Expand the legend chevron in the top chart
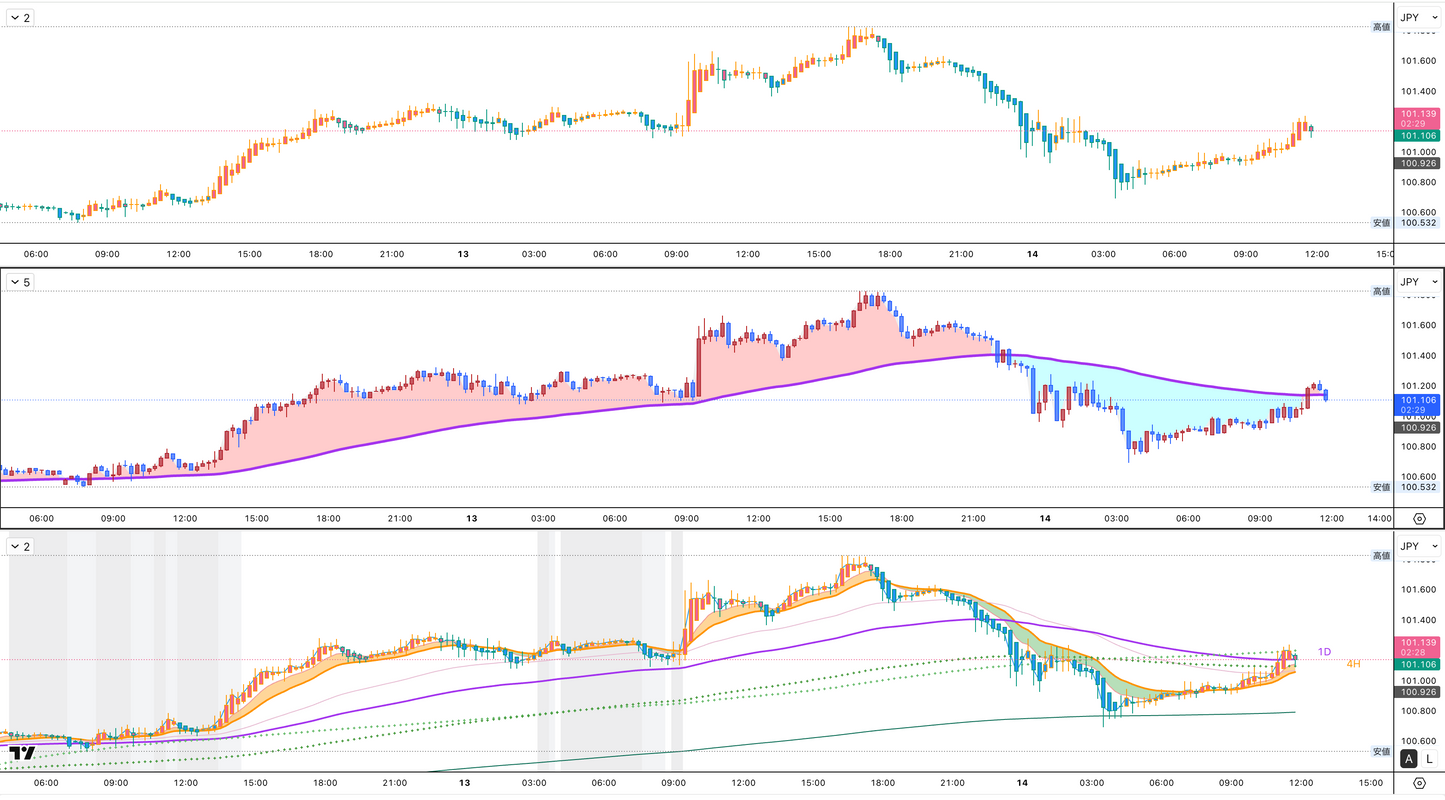This screenshot has height=800, width=1445. point(15,17)
